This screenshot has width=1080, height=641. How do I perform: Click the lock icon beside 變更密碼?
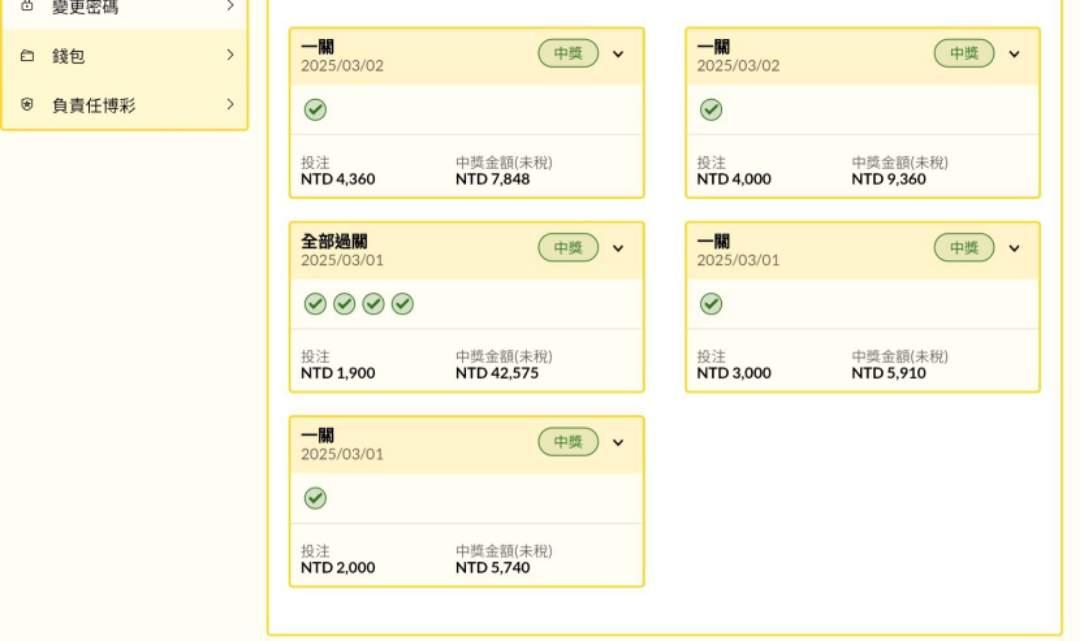click(x=27, y=7)
